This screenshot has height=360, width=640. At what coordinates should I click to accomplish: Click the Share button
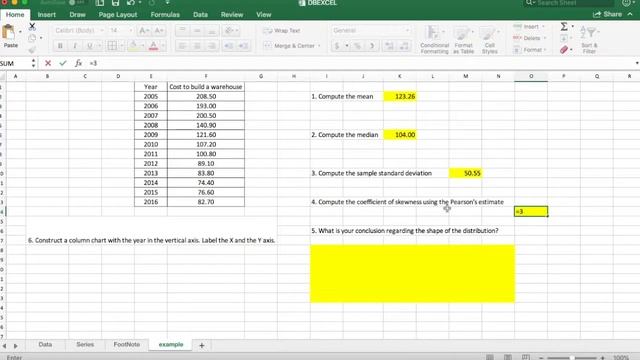click(x=608, y=14)
